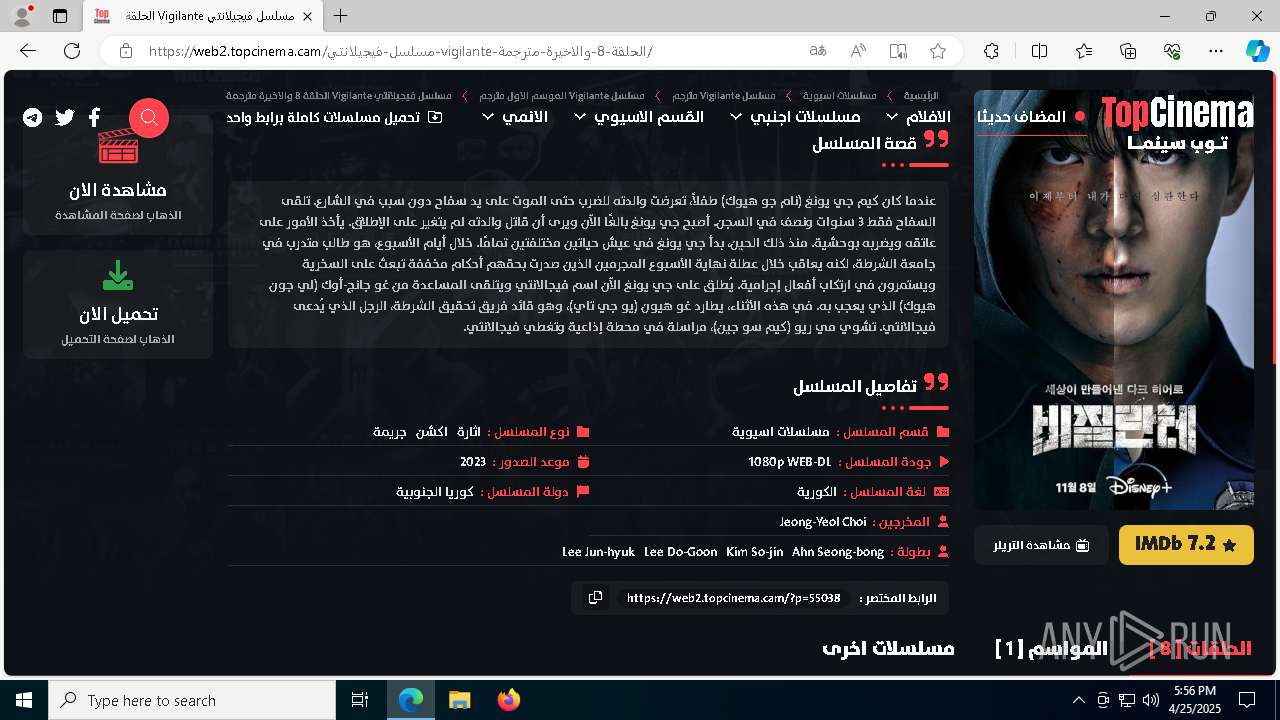Expand القسم الاسيوي dropdown menu
The height and width of the screenshot is (720, 1280).
click(x=638, y=117)
